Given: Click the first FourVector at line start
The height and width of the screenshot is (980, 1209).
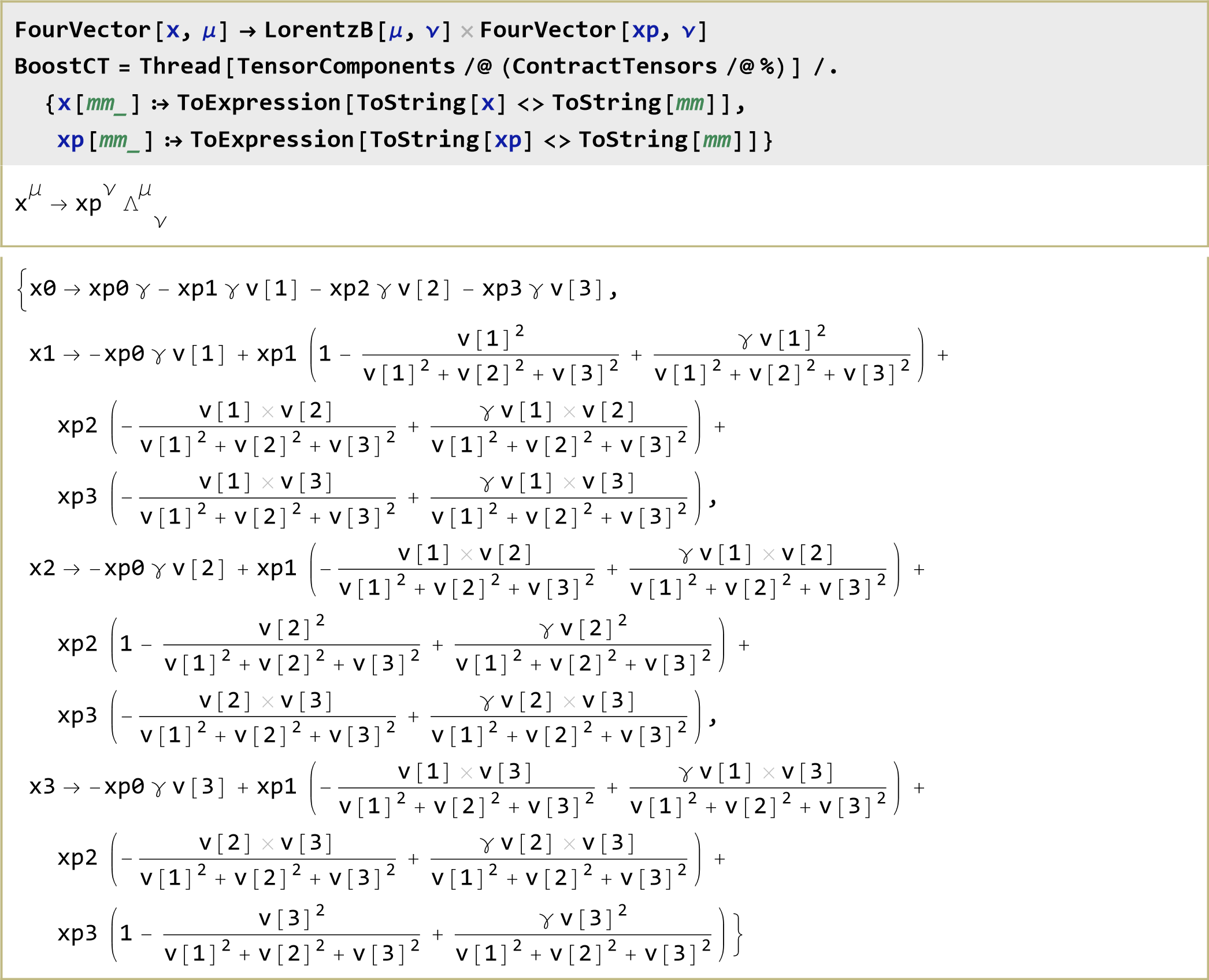Looking at the screenshot, I should click(x=83, y=30).
